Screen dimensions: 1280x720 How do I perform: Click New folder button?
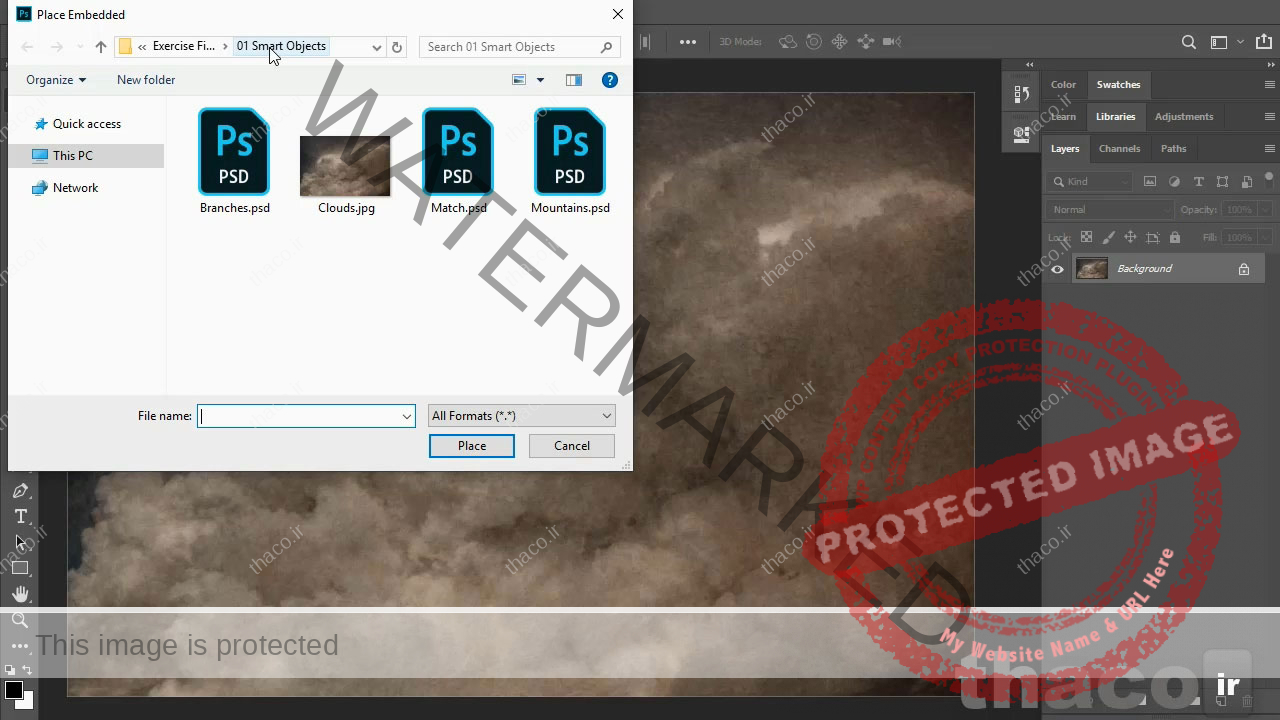146,80
